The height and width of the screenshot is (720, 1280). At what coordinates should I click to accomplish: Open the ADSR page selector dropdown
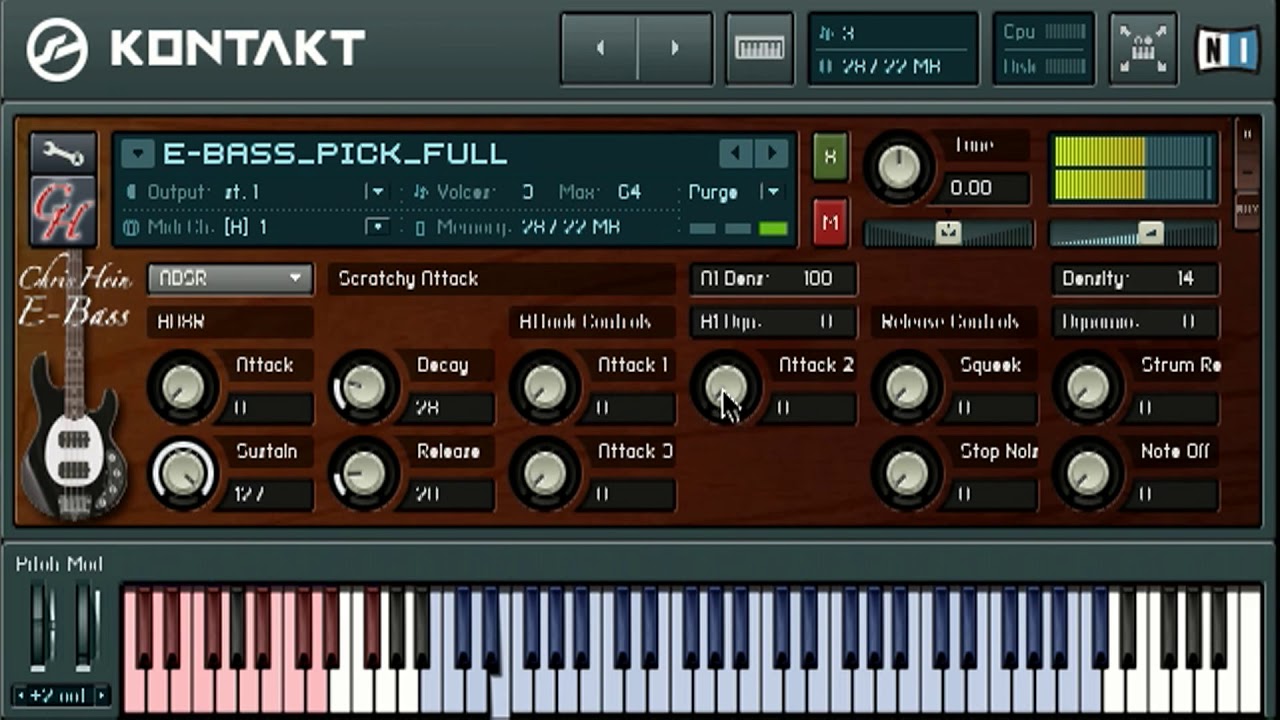tap(230, 279)
